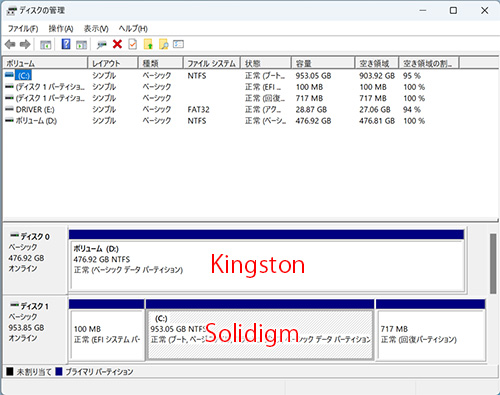This screenshot has width=500, height=395.
Task: Select the ディスク 1 header panel
Action: tap(35, 329)
